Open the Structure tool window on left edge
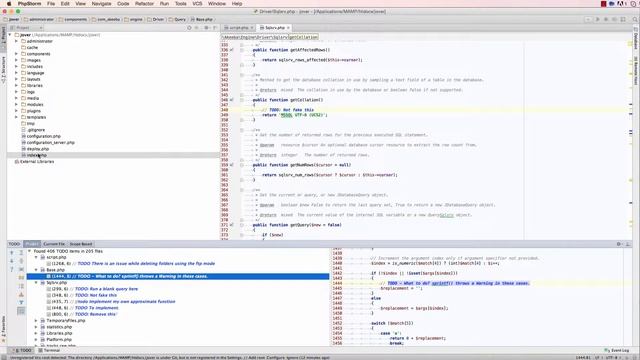The height and width of the screenshot is (360, 640). (x=3, y=69)
